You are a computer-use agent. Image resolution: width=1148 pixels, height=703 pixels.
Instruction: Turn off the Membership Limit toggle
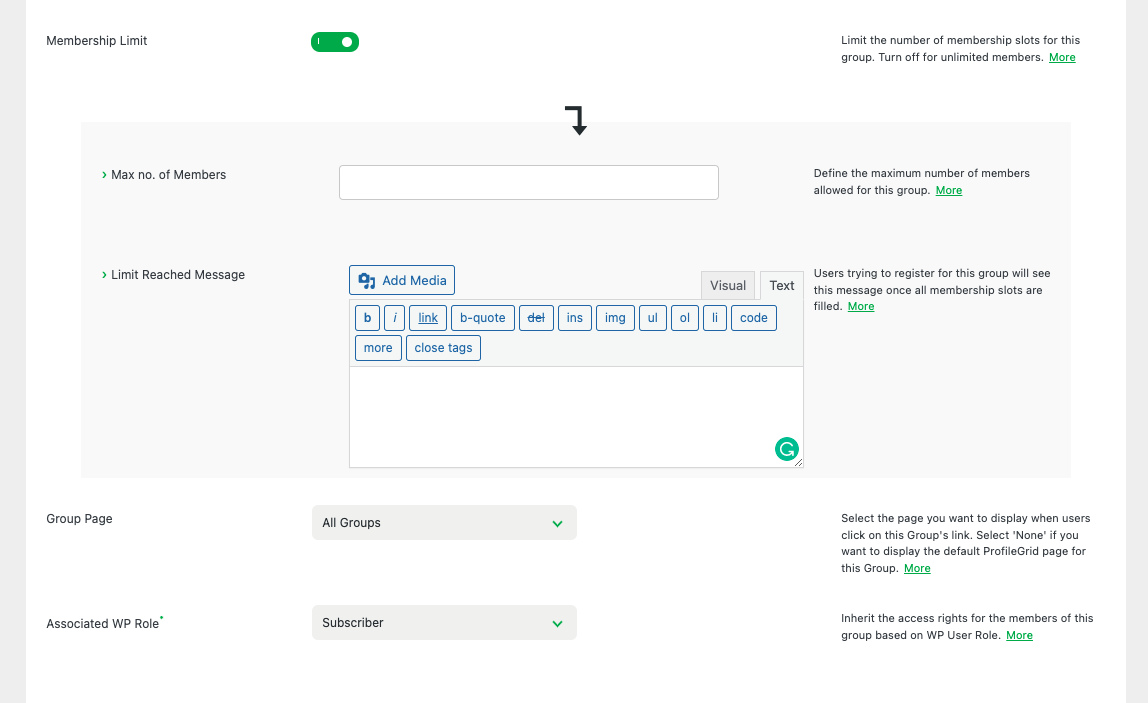[335, 42]
